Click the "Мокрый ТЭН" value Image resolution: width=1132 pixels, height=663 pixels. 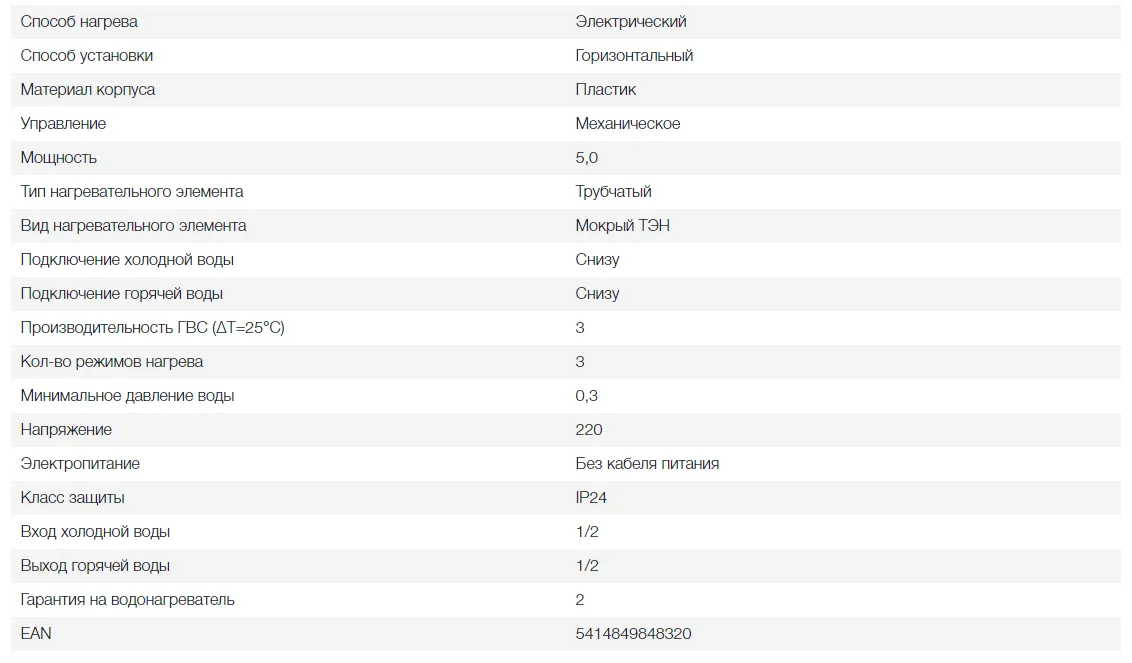click(623, 226)
